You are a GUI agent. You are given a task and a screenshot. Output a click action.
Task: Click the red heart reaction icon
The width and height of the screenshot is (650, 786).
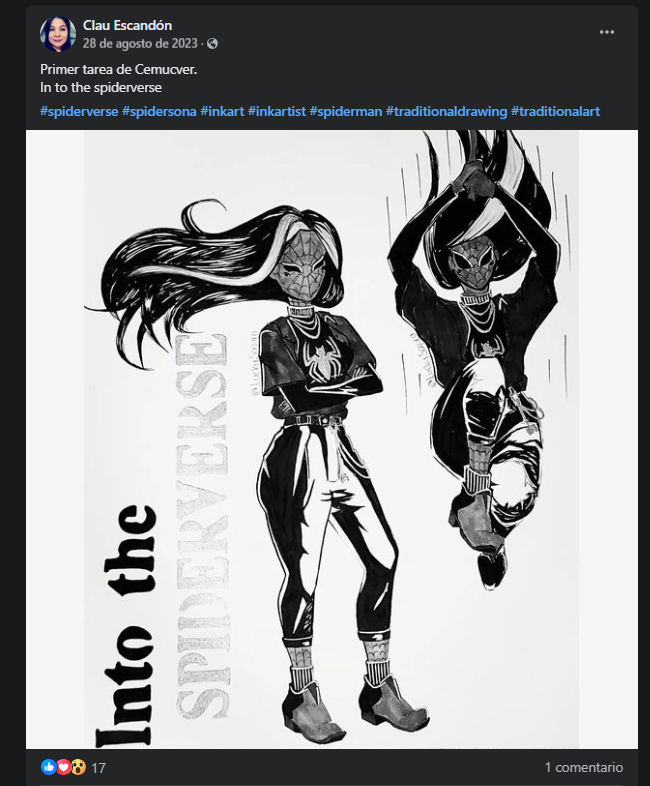tap(63, 766)
